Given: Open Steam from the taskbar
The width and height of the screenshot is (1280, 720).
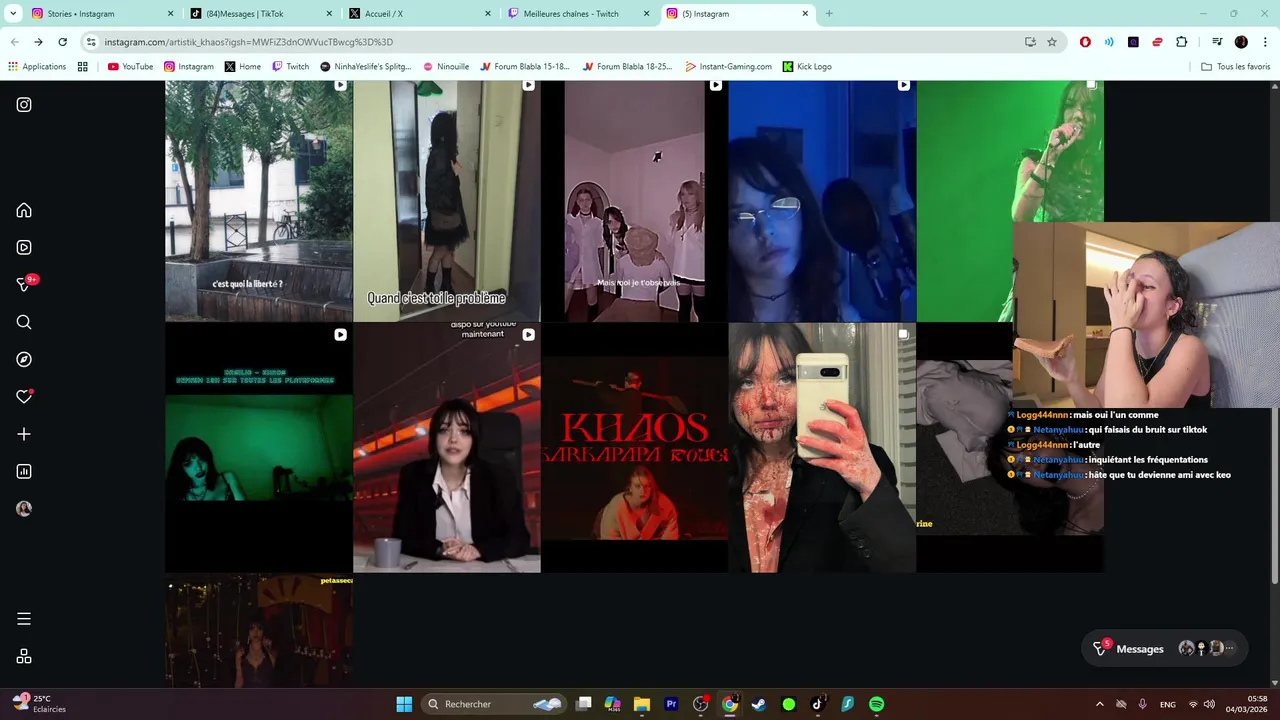Looking at the screenshot, I should 759,704.
